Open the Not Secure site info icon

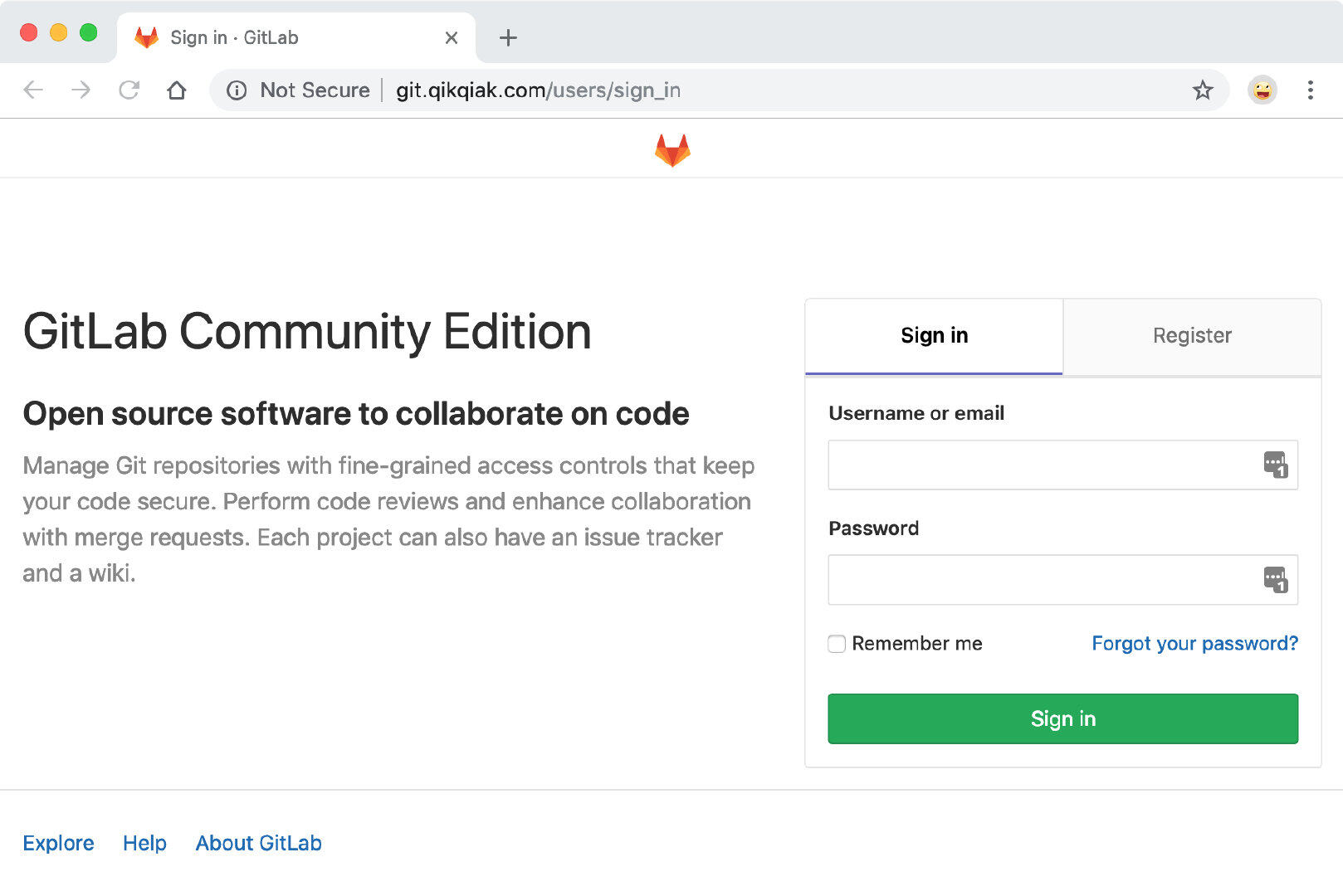click(x=237, y=90)
